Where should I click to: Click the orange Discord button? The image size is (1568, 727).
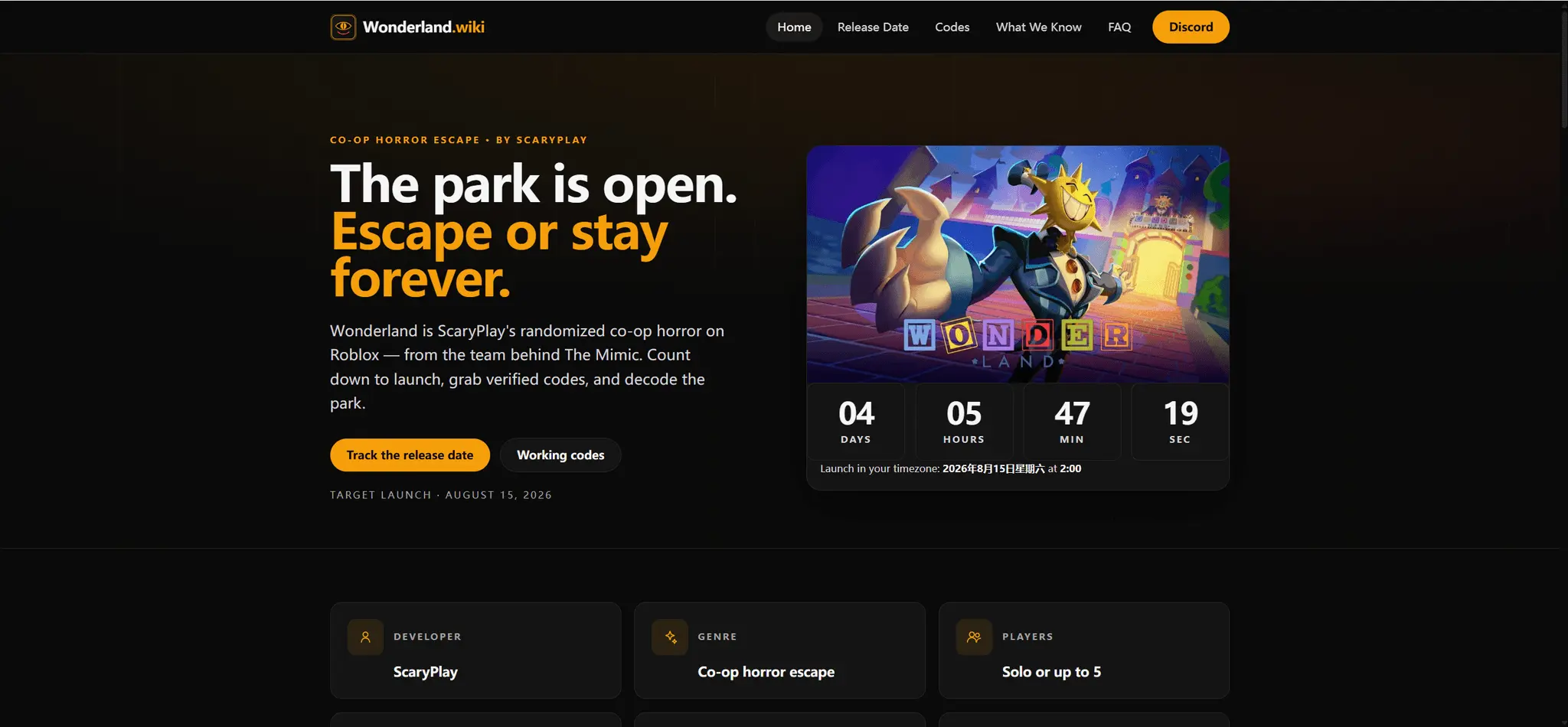(1191, 27)
